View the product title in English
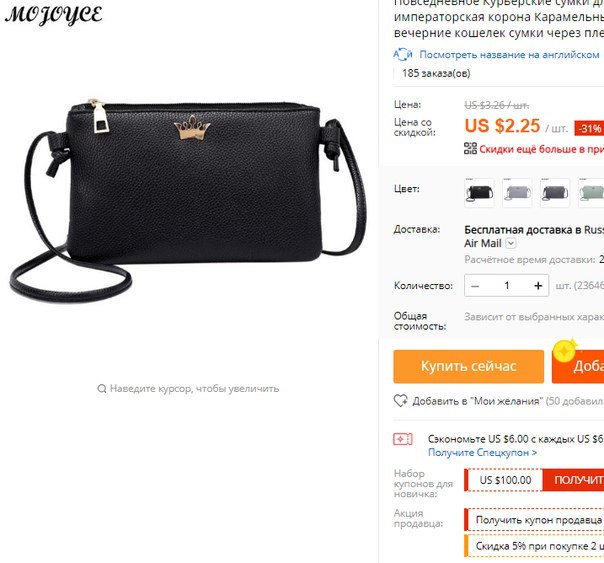The width and height of the screenshot is (604, 563). [x=509, y=55]
